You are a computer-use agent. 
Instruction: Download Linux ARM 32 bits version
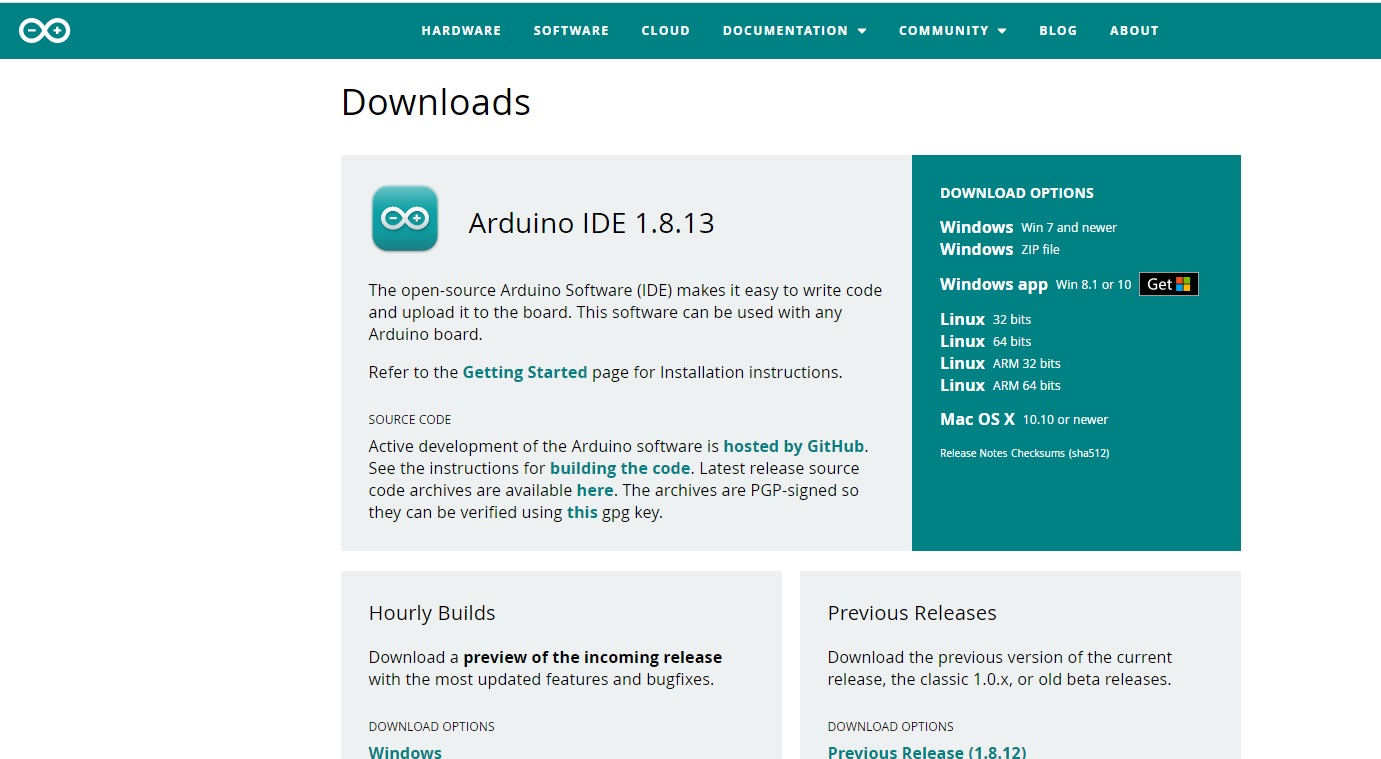1000,363
